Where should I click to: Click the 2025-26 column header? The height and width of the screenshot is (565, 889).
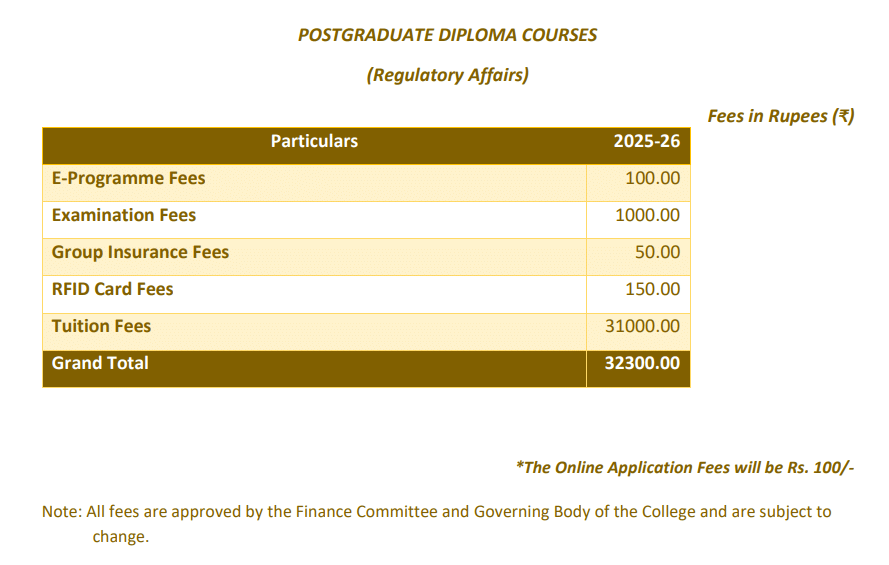(x=646, y=141)
